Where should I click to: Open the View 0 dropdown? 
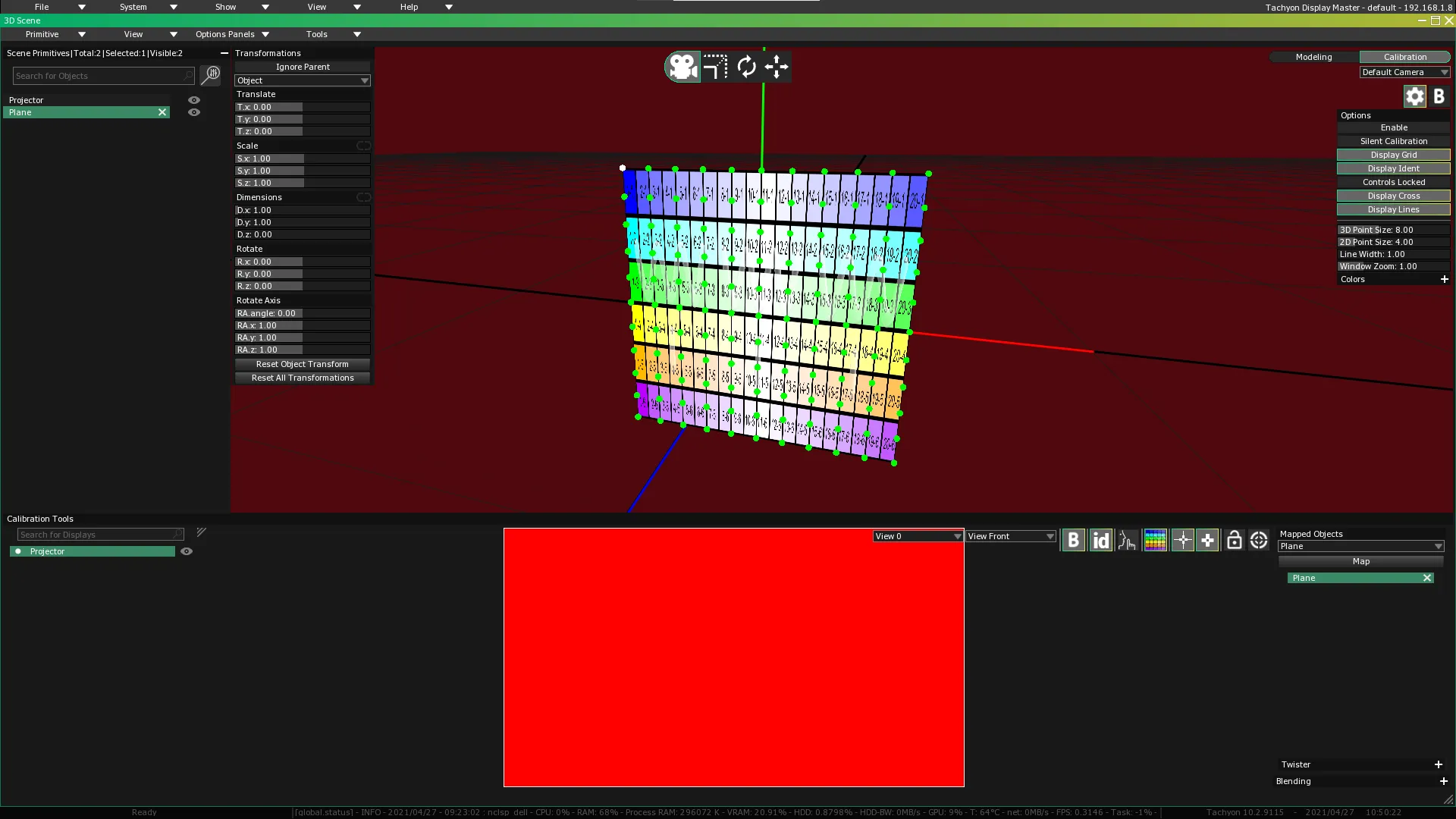pyautogui.click(x=918, y=536)
